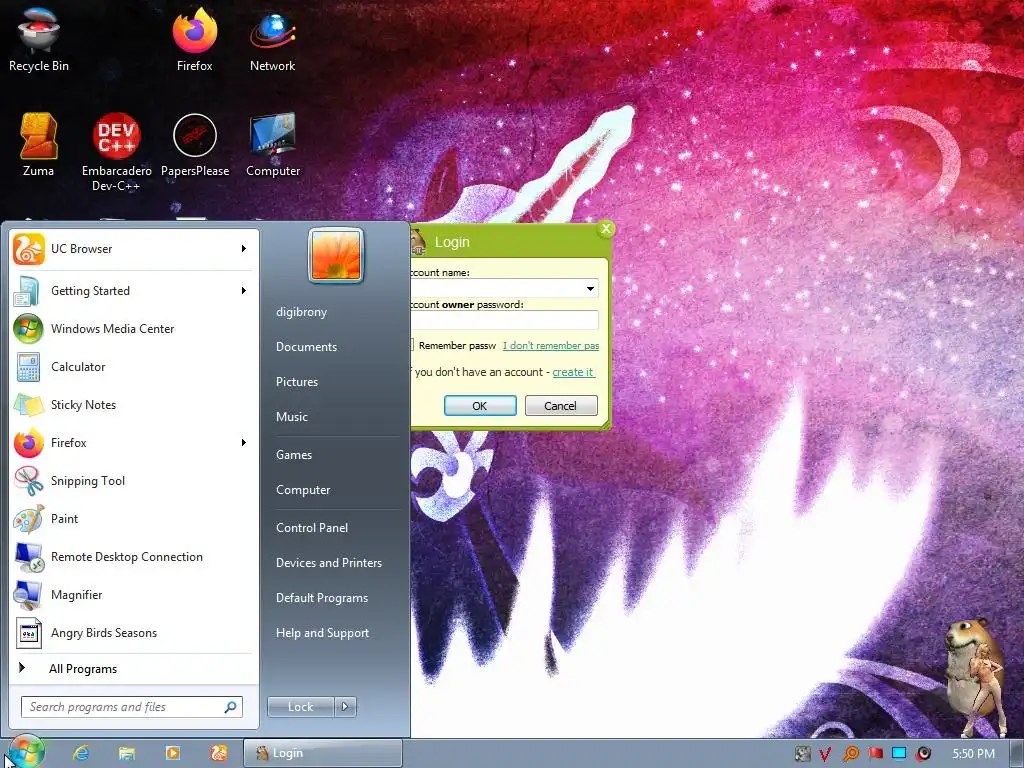This screenshot has width=1024, height=768.
Task: Open Music from Start menu
Action: (291, 417)
